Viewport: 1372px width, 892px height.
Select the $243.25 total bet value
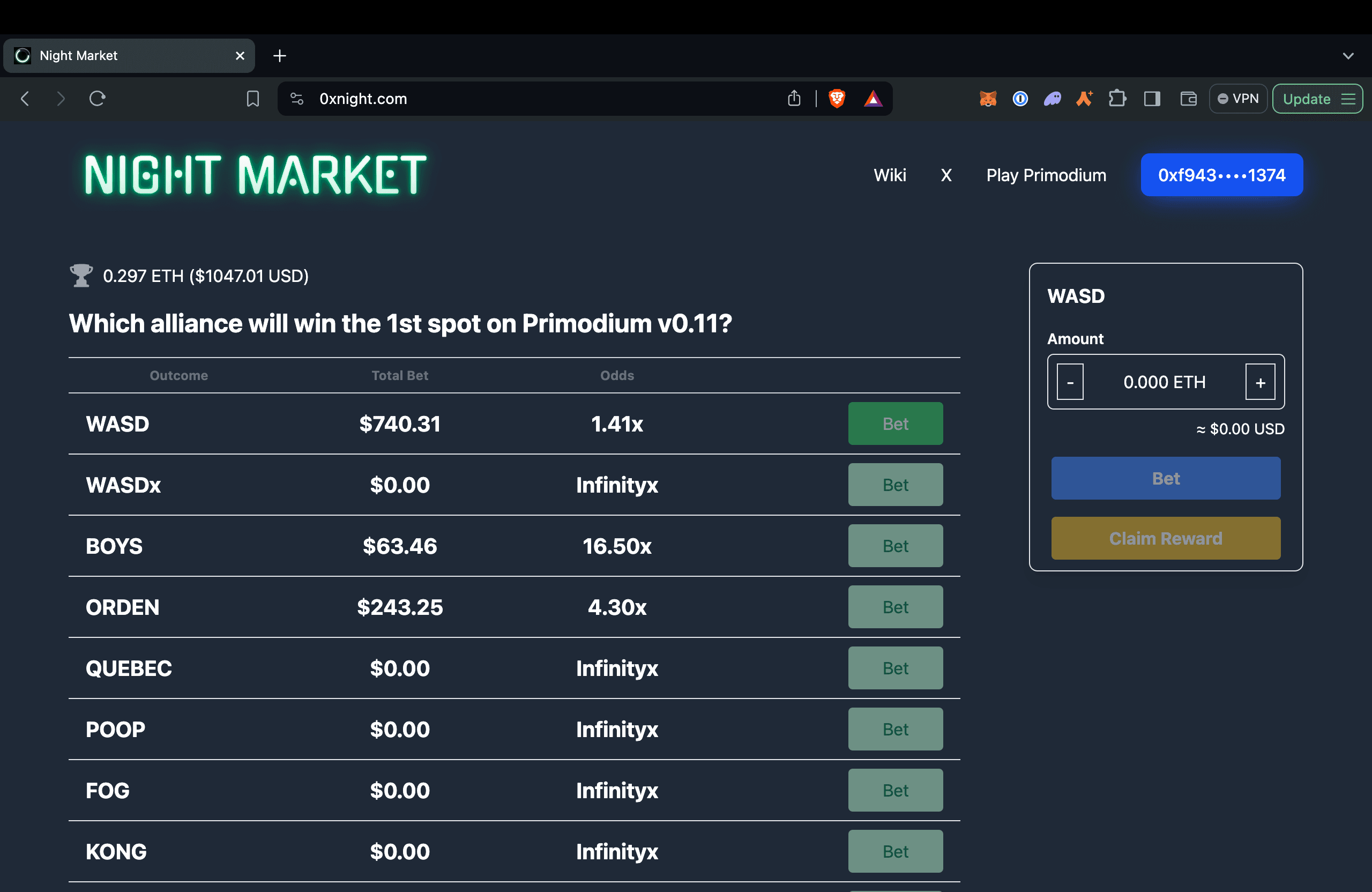point(399,607)
